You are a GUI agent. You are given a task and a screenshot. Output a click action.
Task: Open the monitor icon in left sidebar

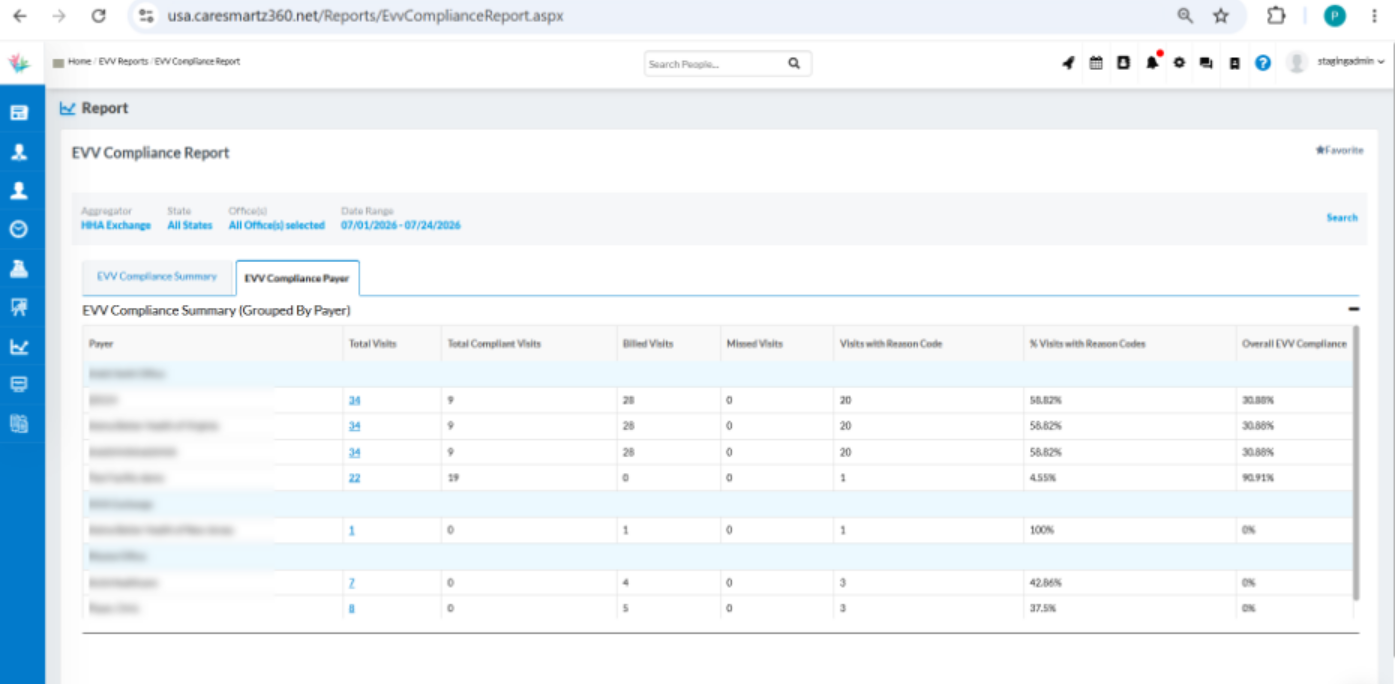pyautogui.click(x=19, y=385)
